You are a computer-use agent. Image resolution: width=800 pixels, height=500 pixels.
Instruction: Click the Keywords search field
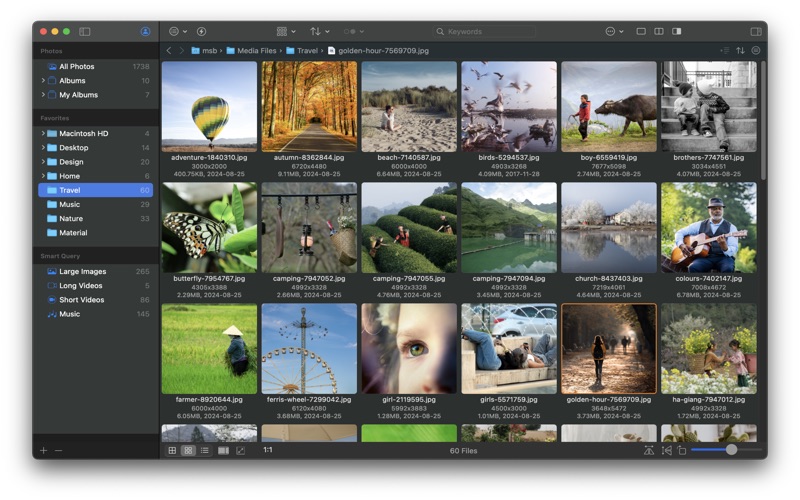point(484,32)
